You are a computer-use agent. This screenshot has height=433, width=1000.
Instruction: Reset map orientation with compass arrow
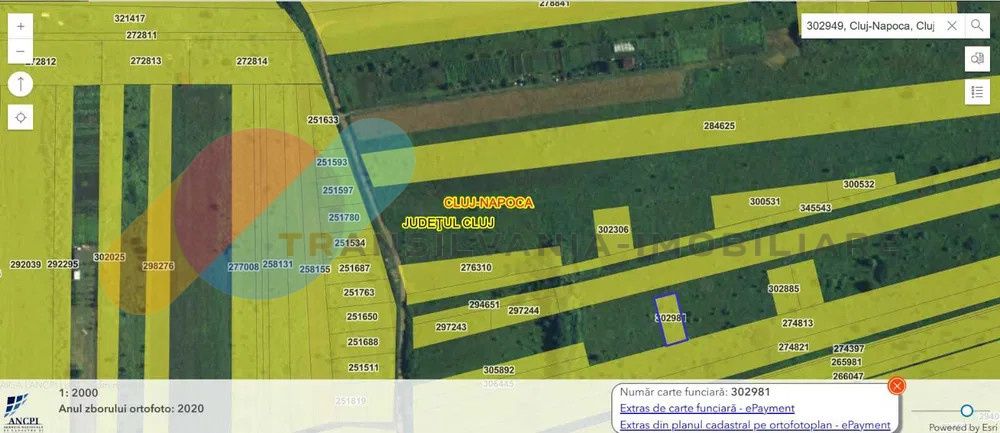click(x=21, y=84)
